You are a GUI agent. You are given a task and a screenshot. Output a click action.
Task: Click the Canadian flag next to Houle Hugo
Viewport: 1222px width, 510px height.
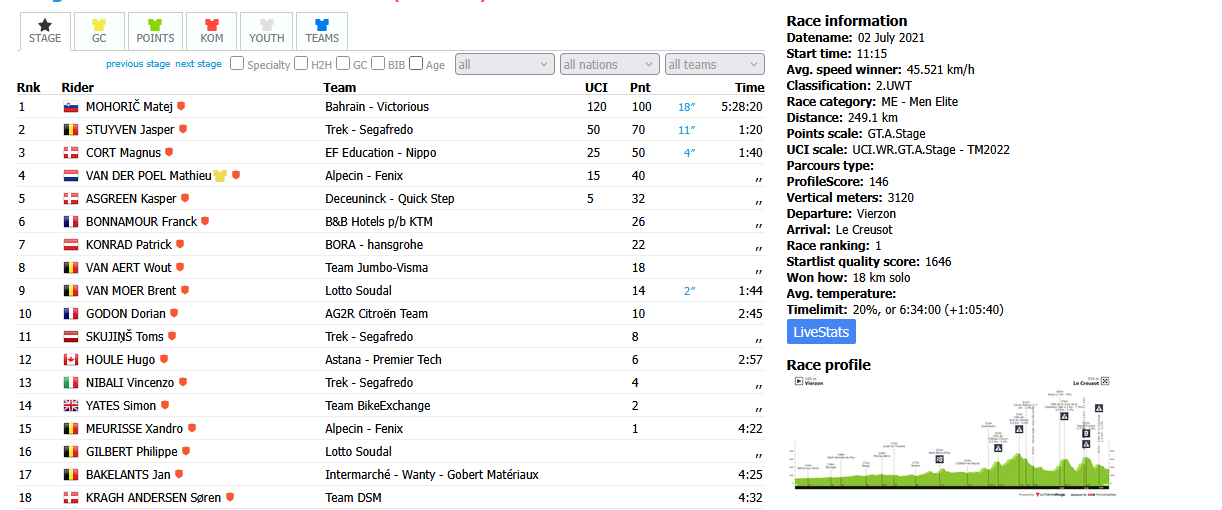click(71, 360)
